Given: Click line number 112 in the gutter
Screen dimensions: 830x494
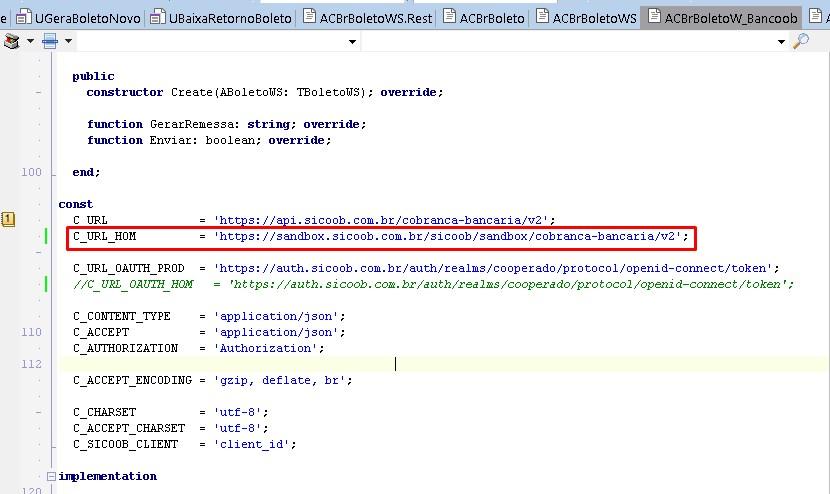Looking at the screenshot, I should coord(31,364).
